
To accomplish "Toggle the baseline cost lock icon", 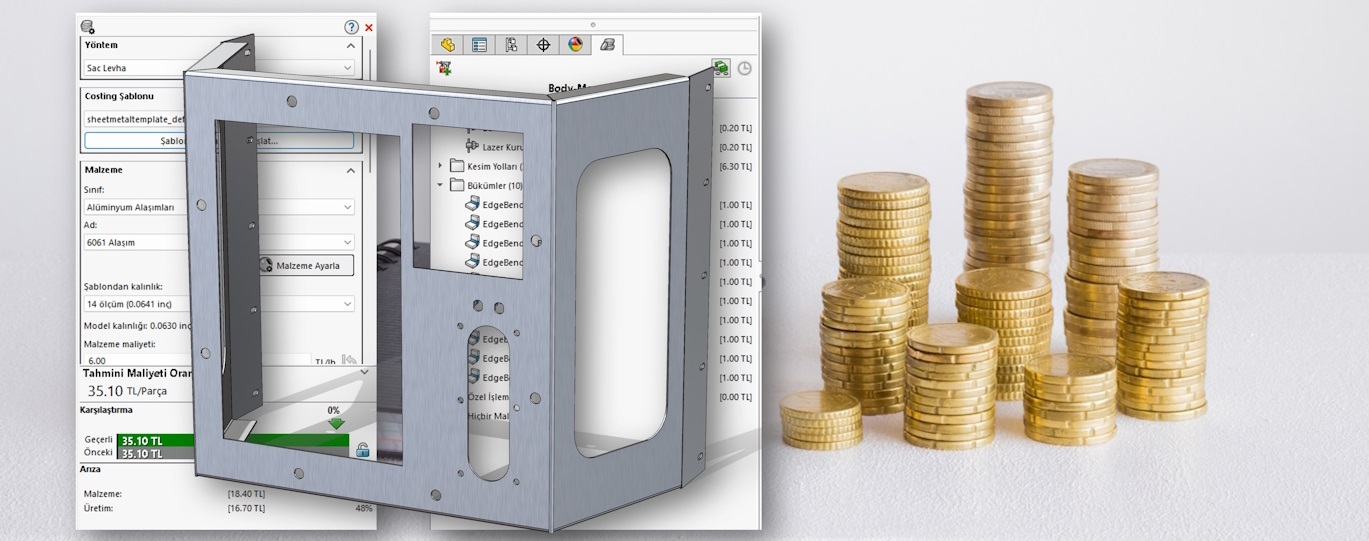I will [x=362, y=450].
